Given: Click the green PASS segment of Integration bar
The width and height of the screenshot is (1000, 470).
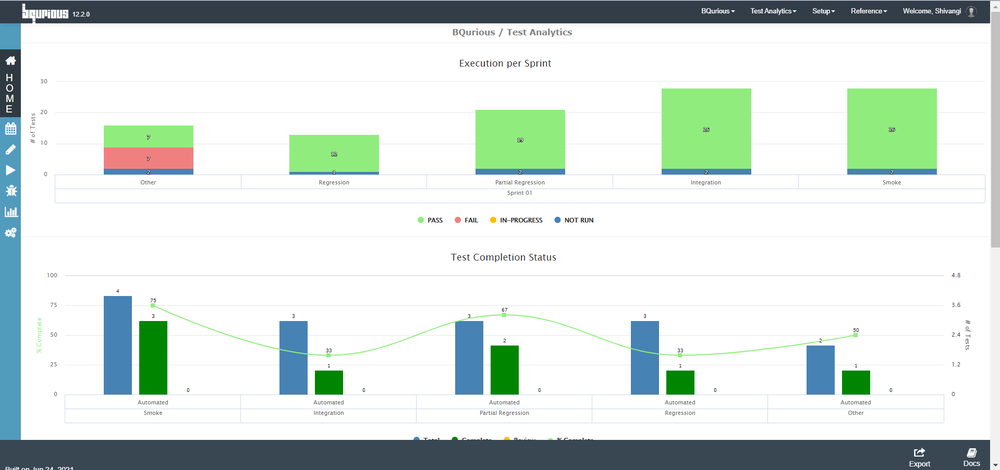Looking at the screenshot, I should [x=706, y=128].
